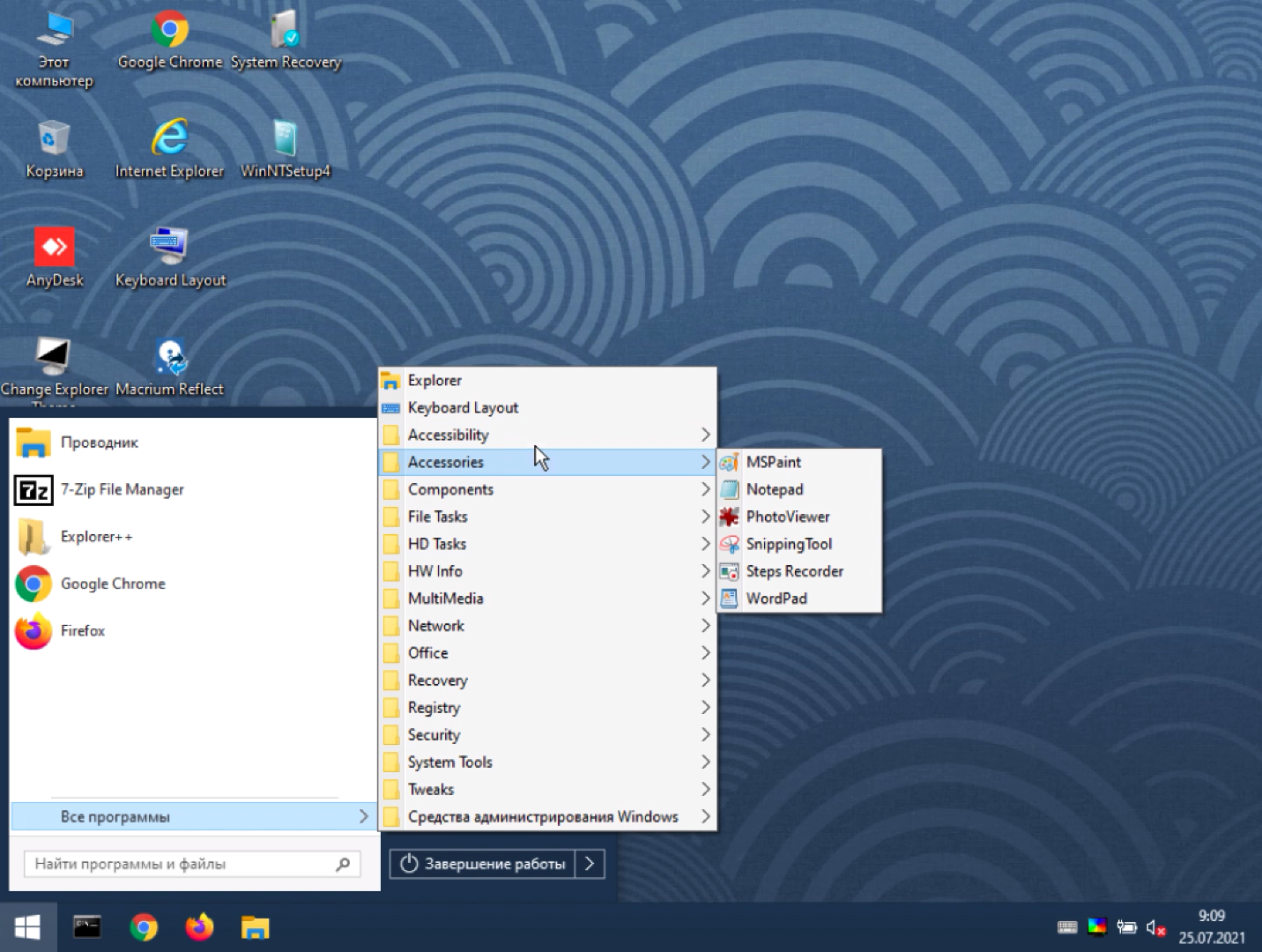Image resolution: width=1262 pixels, height=952 pixels.
Task: Choose SnippingTool from Accessories
Action: (788, 544)
